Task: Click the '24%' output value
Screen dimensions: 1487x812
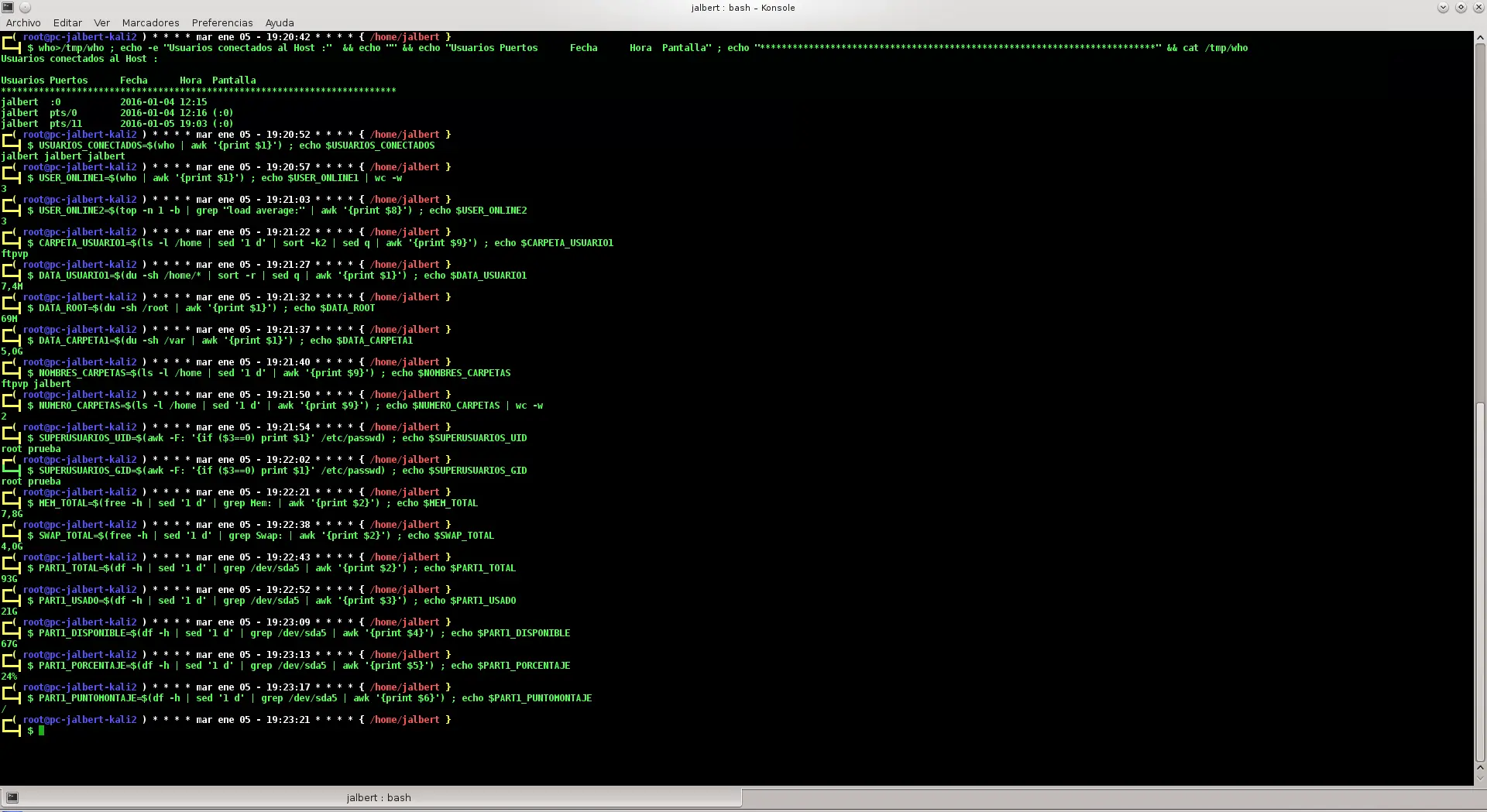Action: pyautogui.click(x=9, y=677)
